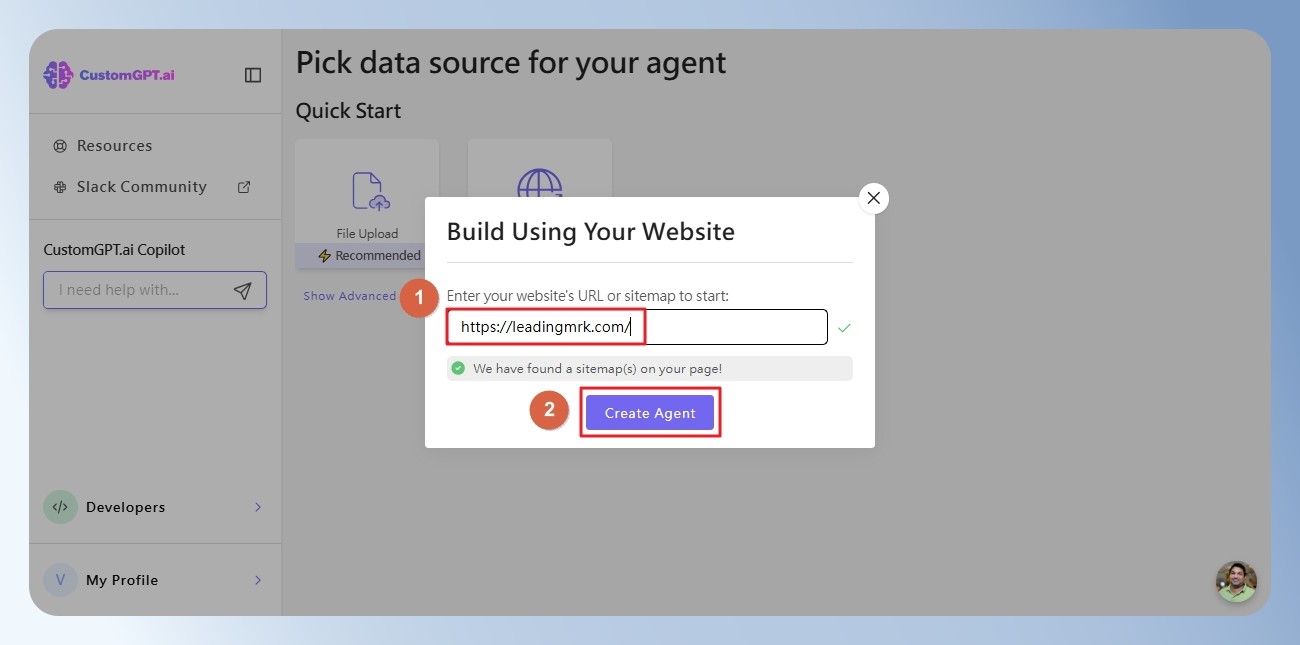Click the Developers code icon
This screenshot has height=645, width=1300.
60,507
